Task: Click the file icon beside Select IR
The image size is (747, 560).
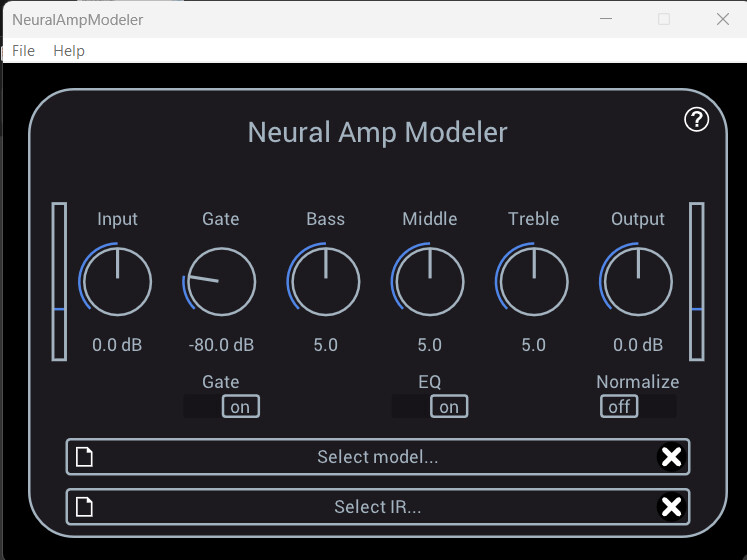Action: pos(84,507)
